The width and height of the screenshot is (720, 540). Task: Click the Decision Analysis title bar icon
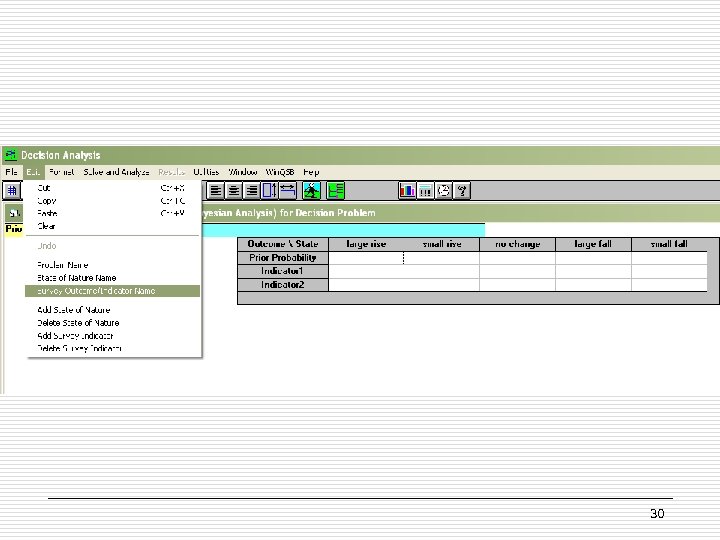(11, 155)
